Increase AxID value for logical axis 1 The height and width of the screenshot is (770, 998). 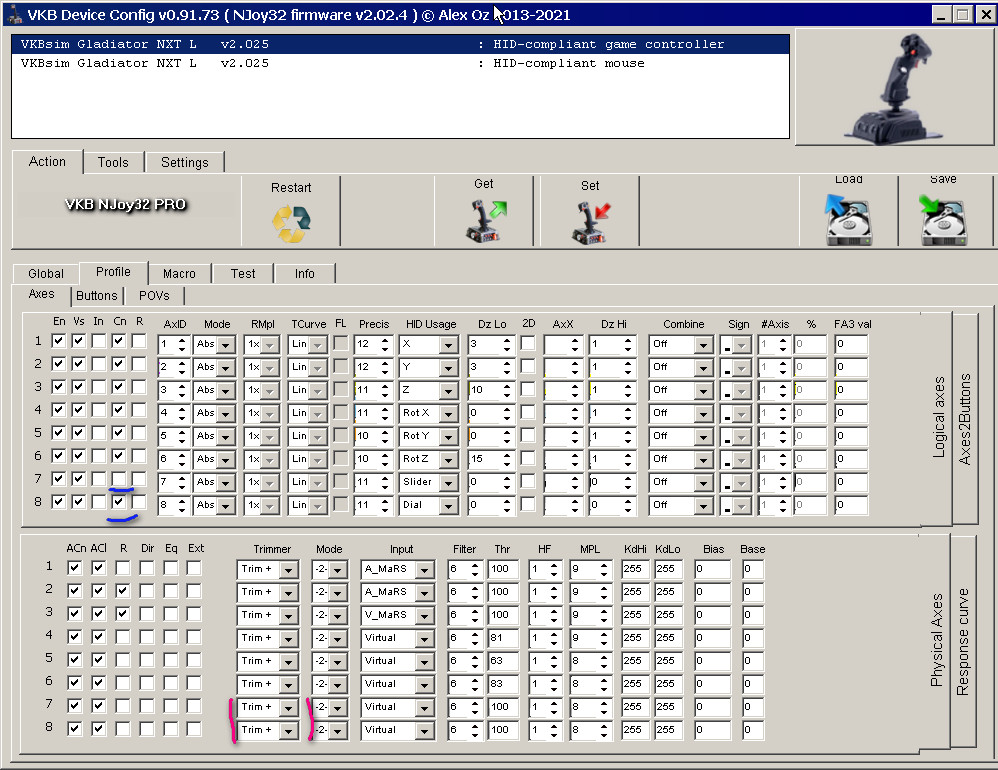[182, 339]
